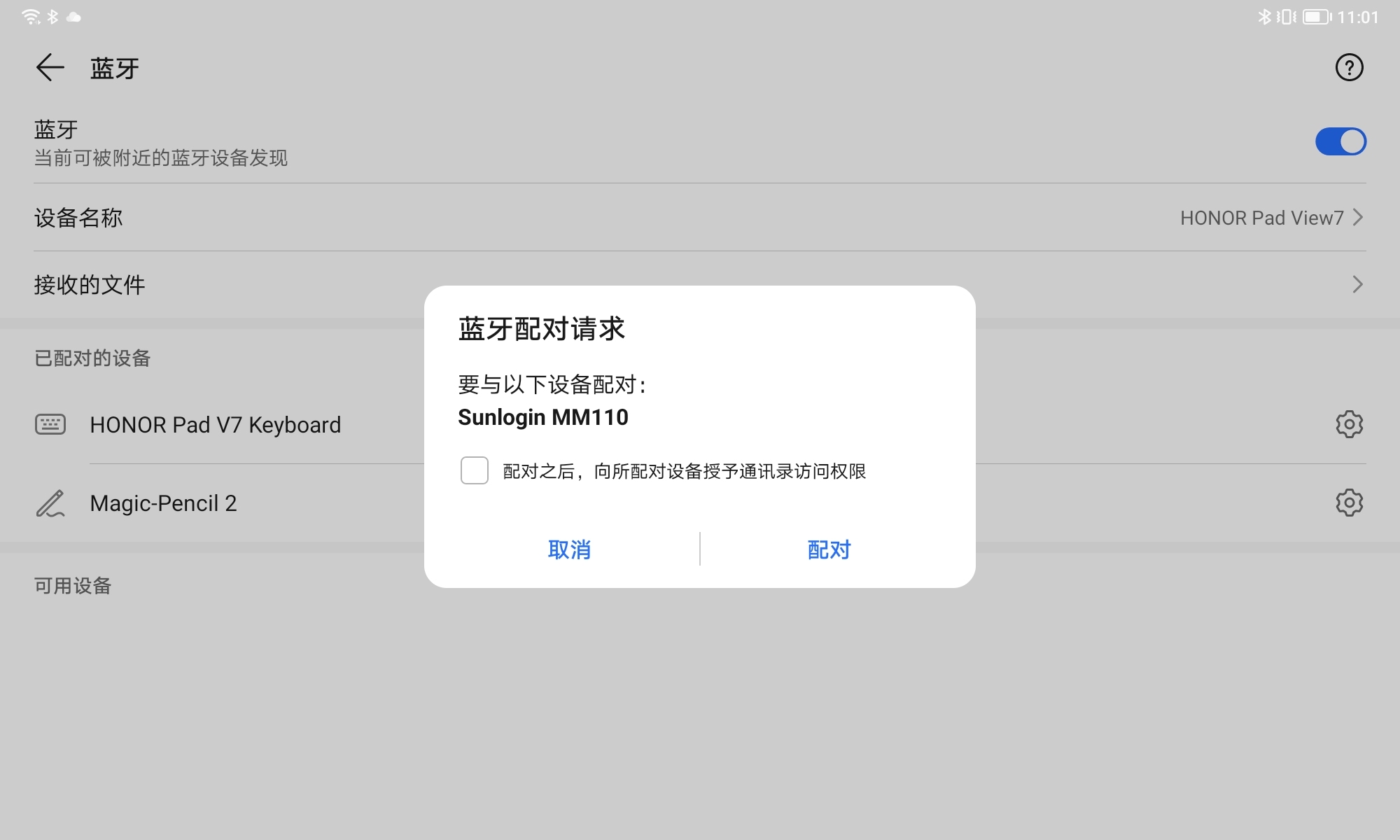Click the pencil device icon
Viewport: 1400px width, 840px height.
50,503
